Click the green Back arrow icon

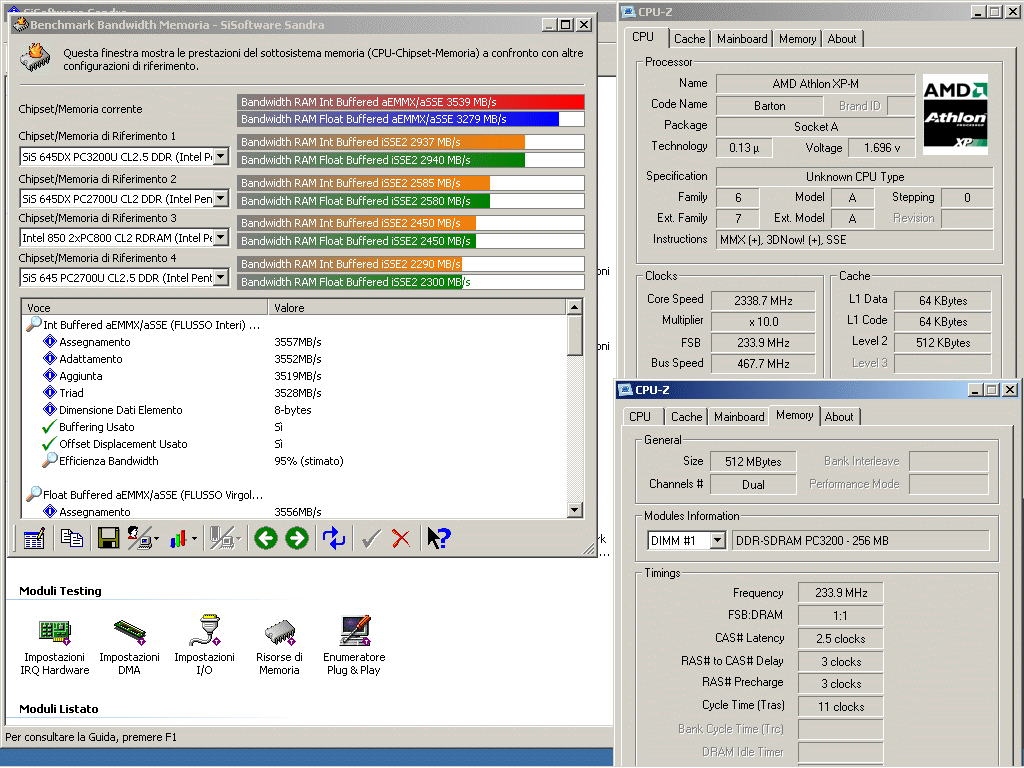point(266,539)
